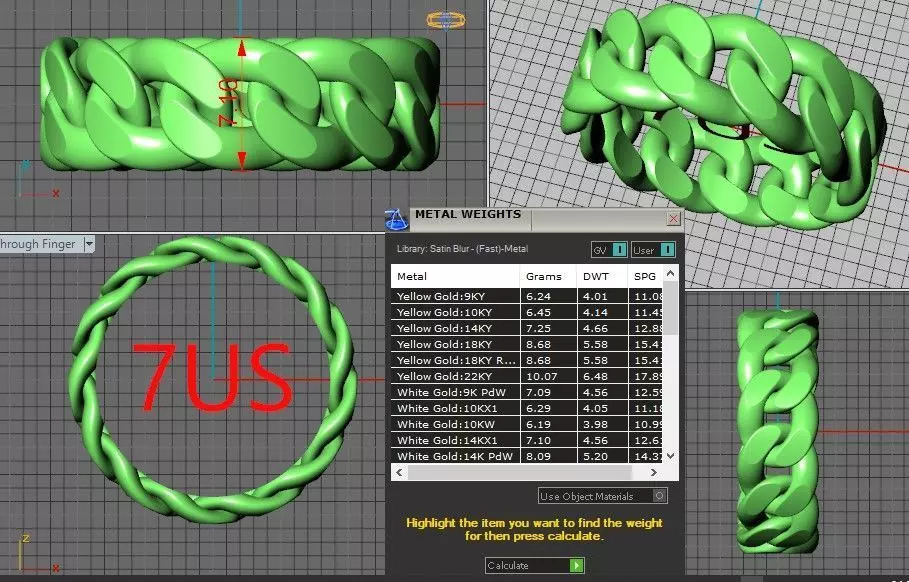
Task: Click the 6.29 grams value
Action: point(538,408)
